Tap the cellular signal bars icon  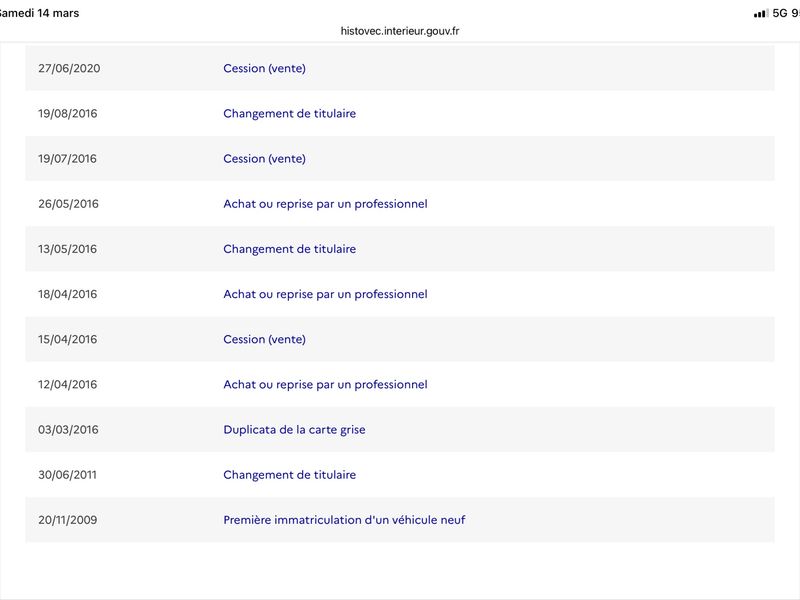760,13
